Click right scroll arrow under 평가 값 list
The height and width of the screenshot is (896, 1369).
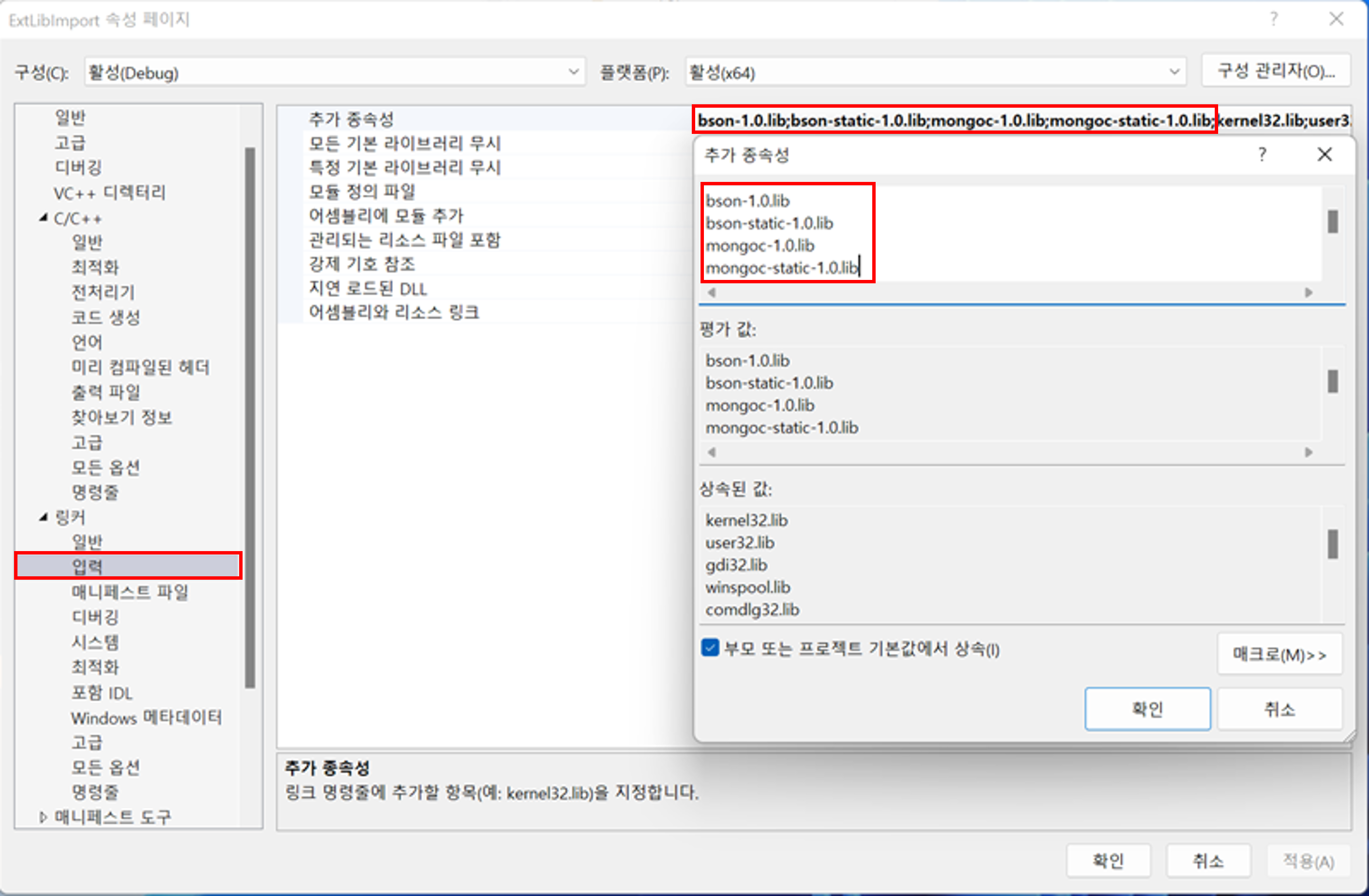[x=1309, y=453]
